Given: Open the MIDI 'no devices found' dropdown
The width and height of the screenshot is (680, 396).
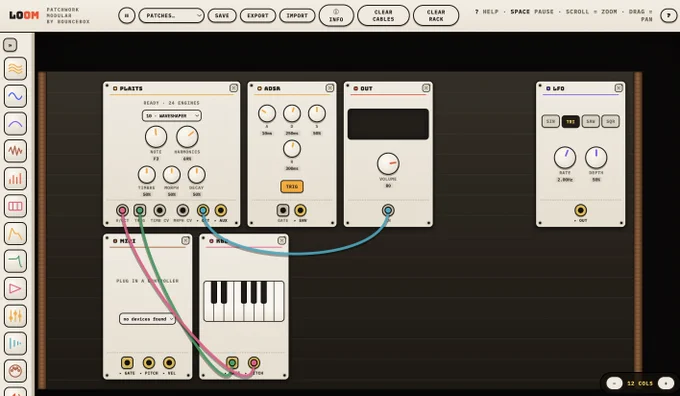Looking at the screenshot, I should (147, 319).
